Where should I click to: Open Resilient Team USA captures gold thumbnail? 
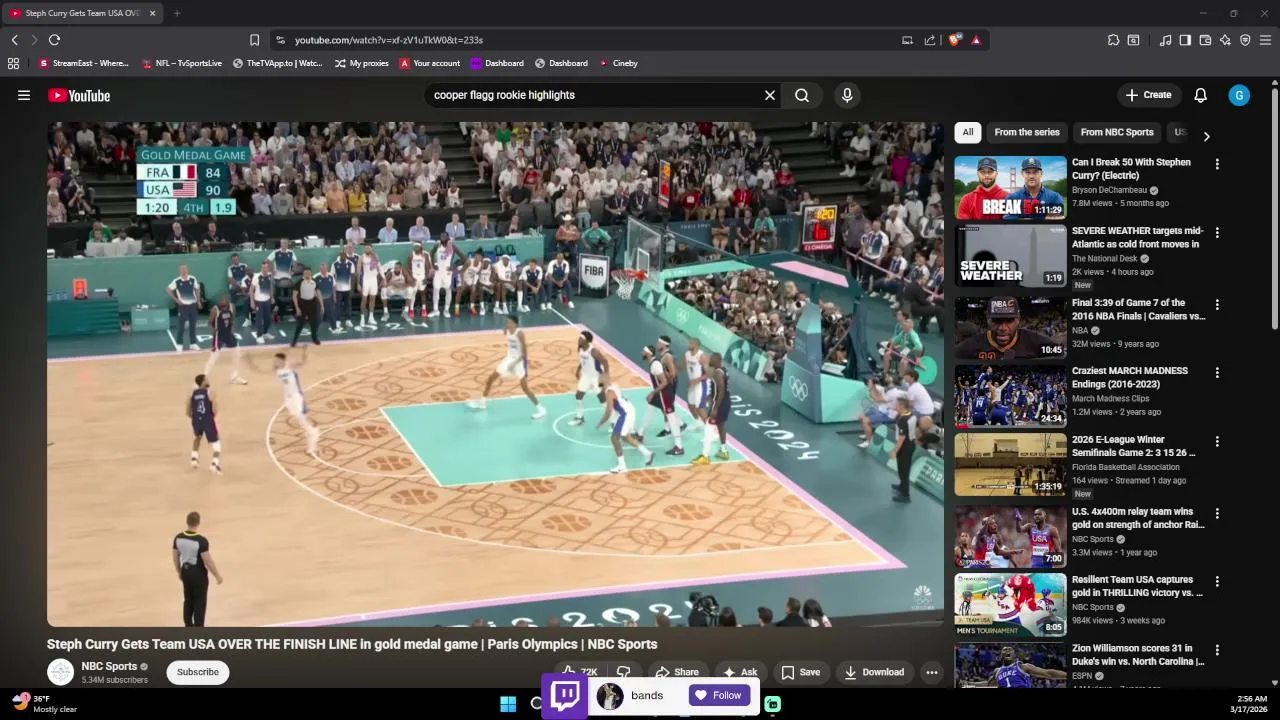pos(1010,605)
